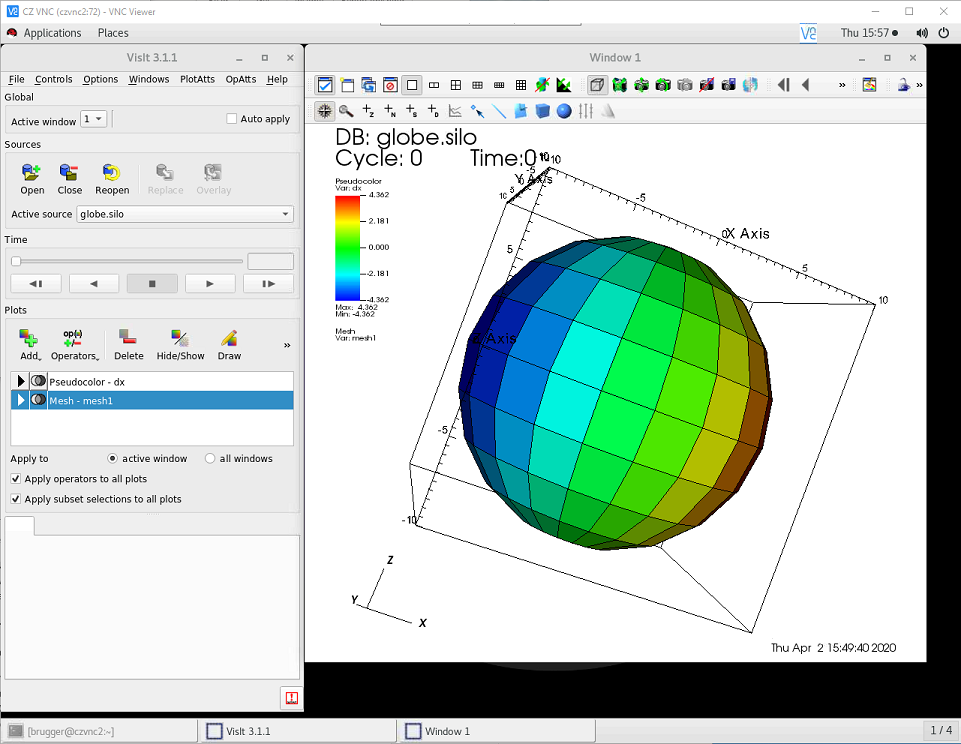Open the PlotAtts menu
This screenshot has height=744, width=961.
coord(197,79)
